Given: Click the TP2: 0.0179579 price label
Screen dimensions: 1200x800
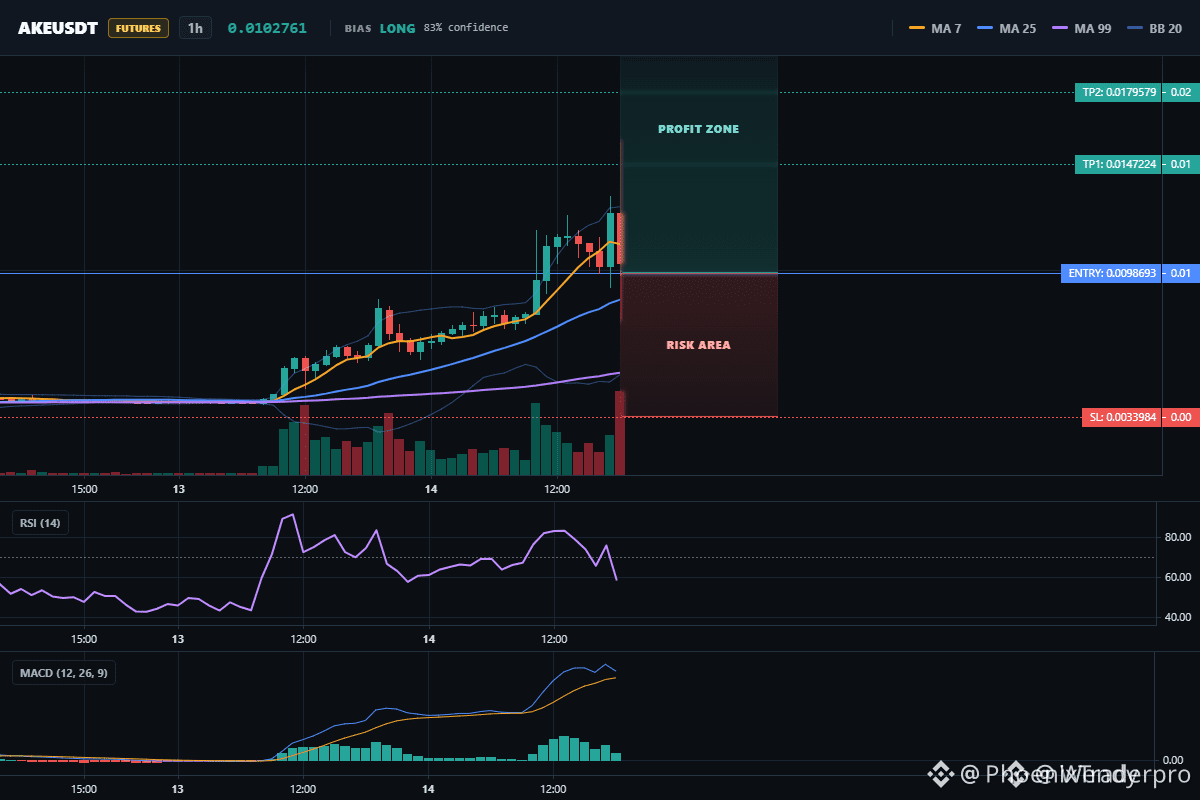Looking at the screenshot, I should click(1118, 92).
